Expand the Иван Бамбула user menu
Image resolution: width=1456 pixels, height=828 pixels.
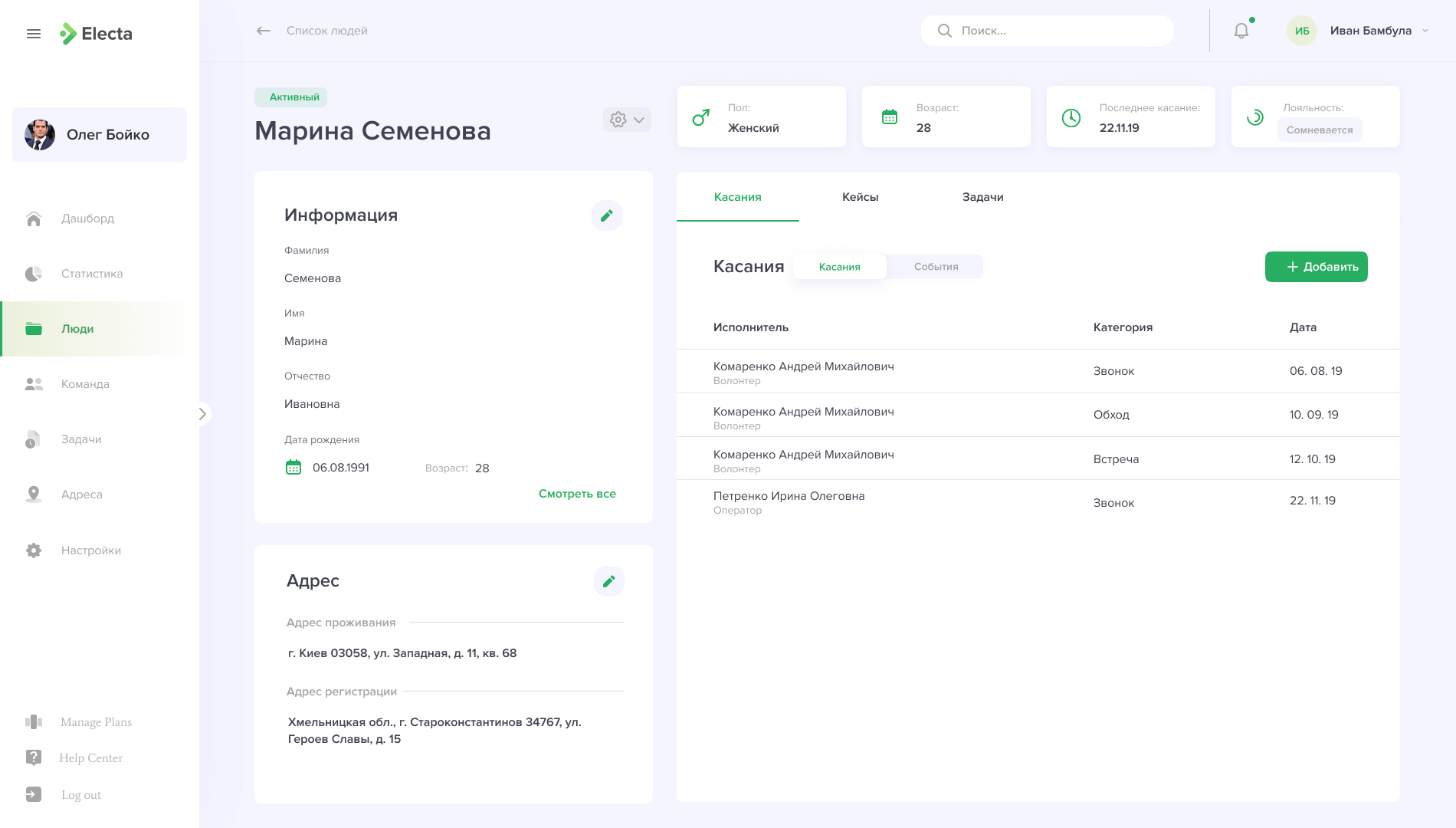(1425, 31)
